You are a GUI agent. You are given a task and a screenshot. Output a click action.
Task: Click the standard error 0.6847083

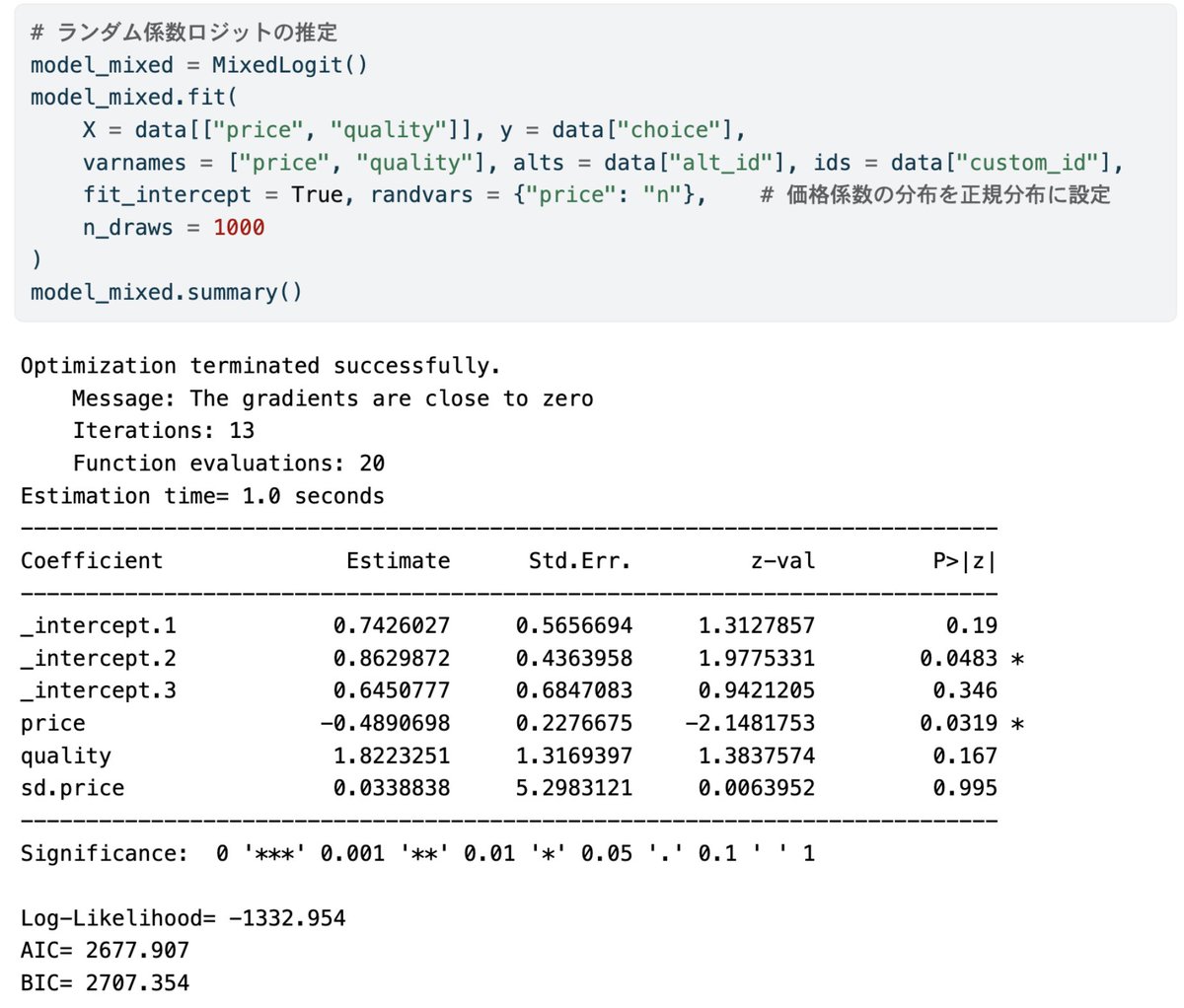[x=574, y=691]
